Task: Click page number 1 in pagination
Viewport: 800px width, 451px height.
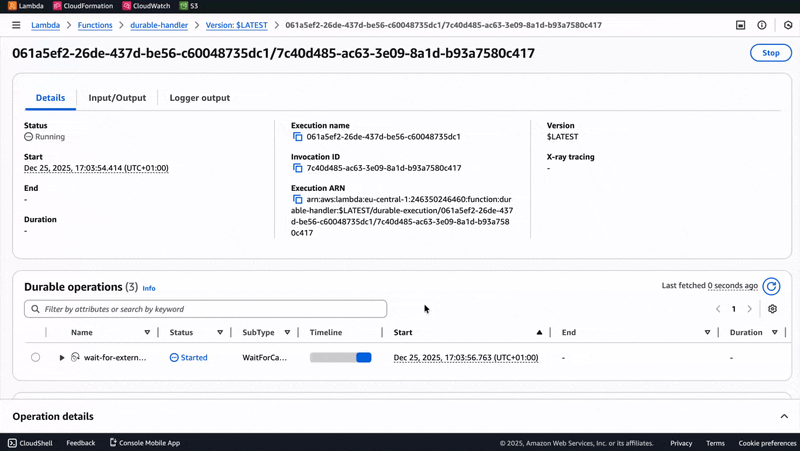Action: click(x=734, y=309)
